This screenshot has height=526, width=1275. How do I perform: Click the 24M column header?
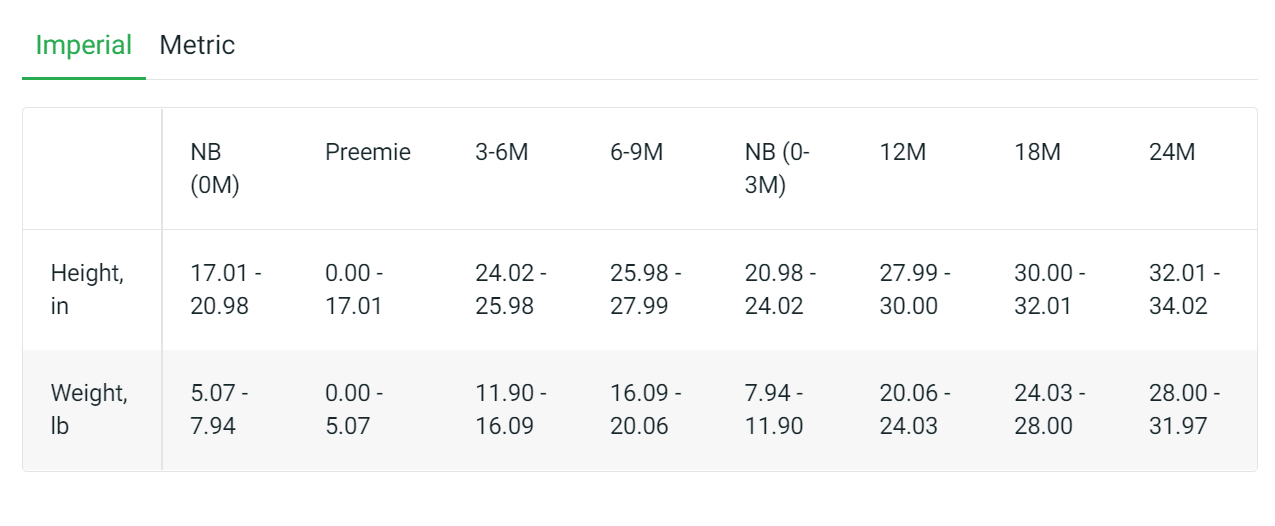pos(1172,153)
